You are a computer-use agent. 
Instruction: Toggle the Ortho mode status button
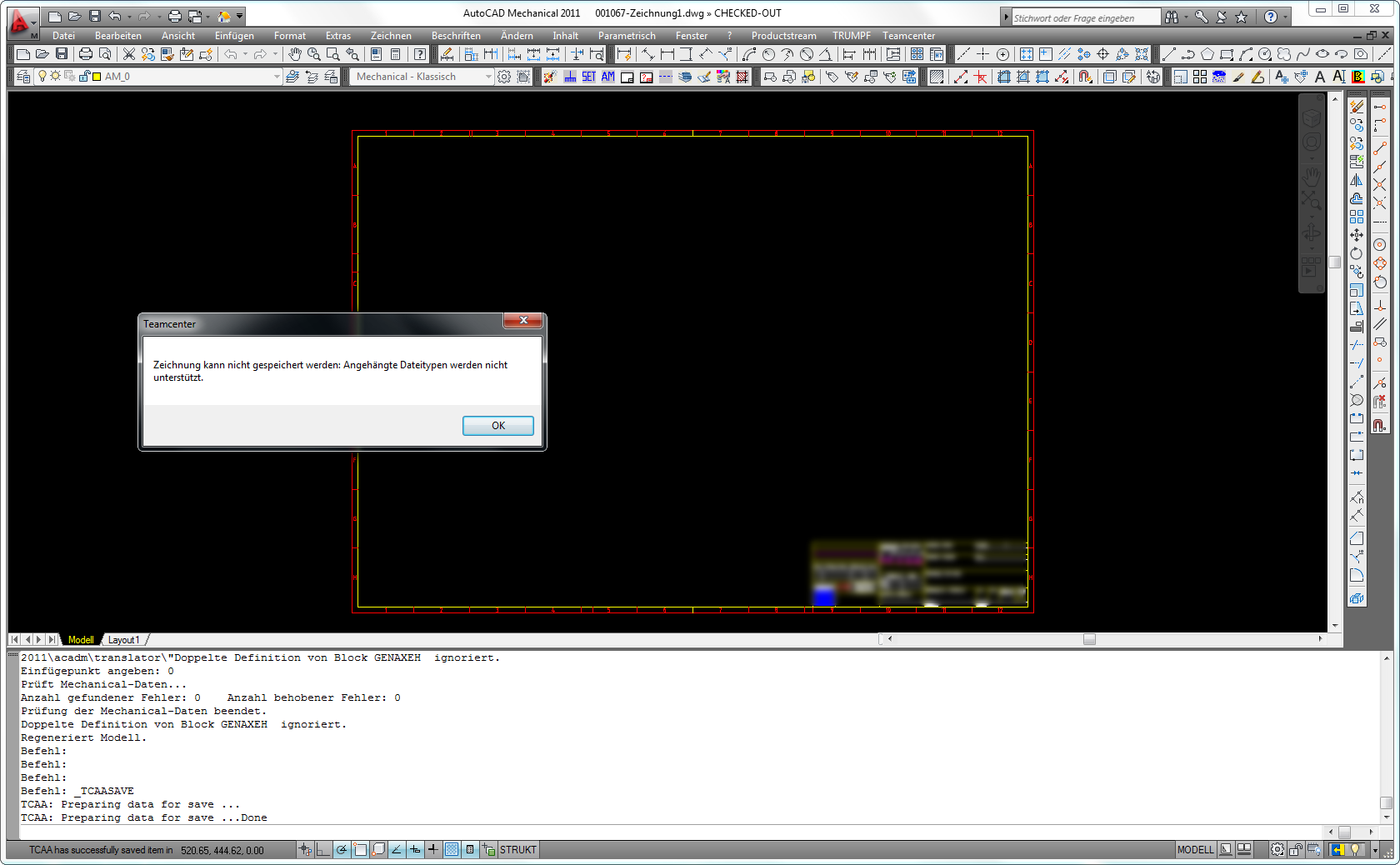click(323, 850)
